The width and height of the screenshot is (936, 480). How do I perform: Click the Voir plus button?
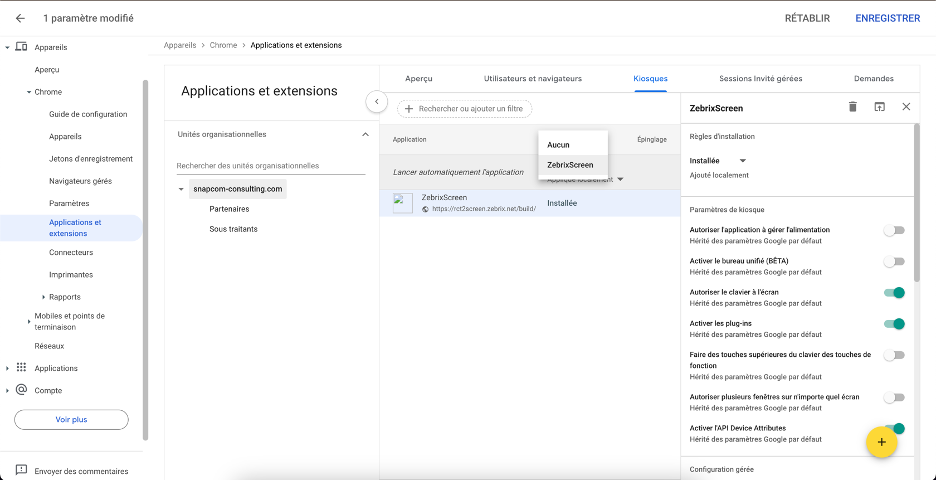coord(71,420)
